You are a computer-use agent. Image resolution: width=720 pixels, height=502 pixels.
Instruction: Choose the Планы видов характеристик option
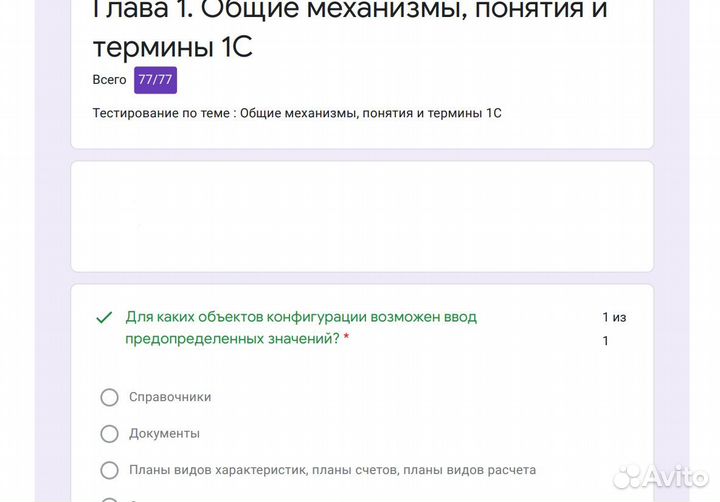pos(109,470)
